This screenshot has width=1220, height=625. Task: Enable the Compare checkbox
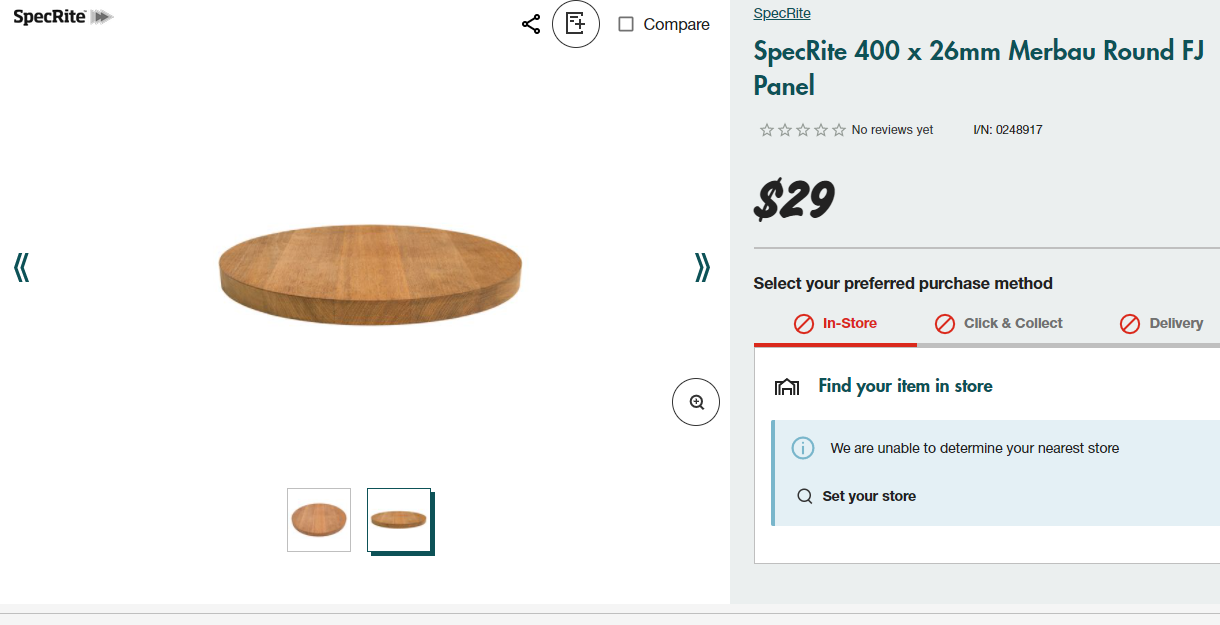point(625,24)
